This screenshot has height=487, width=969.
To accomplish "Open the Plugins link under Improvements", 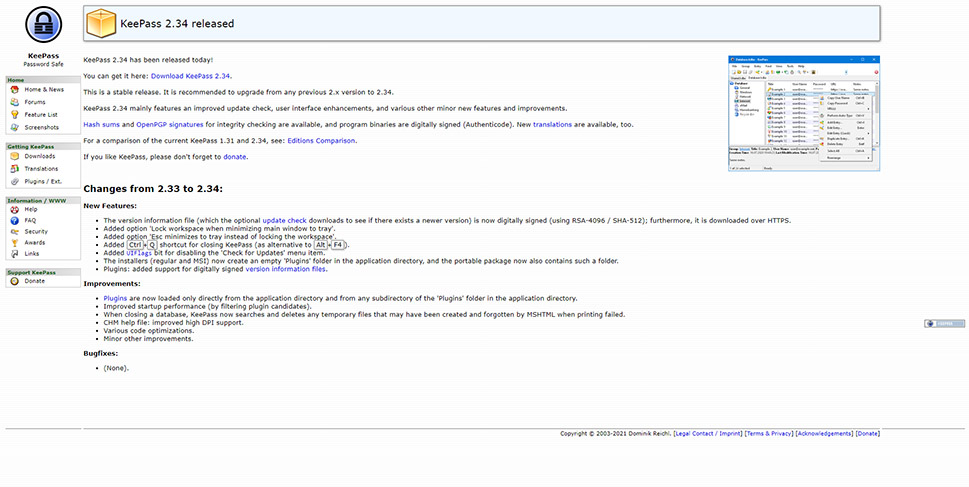I will (115, 299).
